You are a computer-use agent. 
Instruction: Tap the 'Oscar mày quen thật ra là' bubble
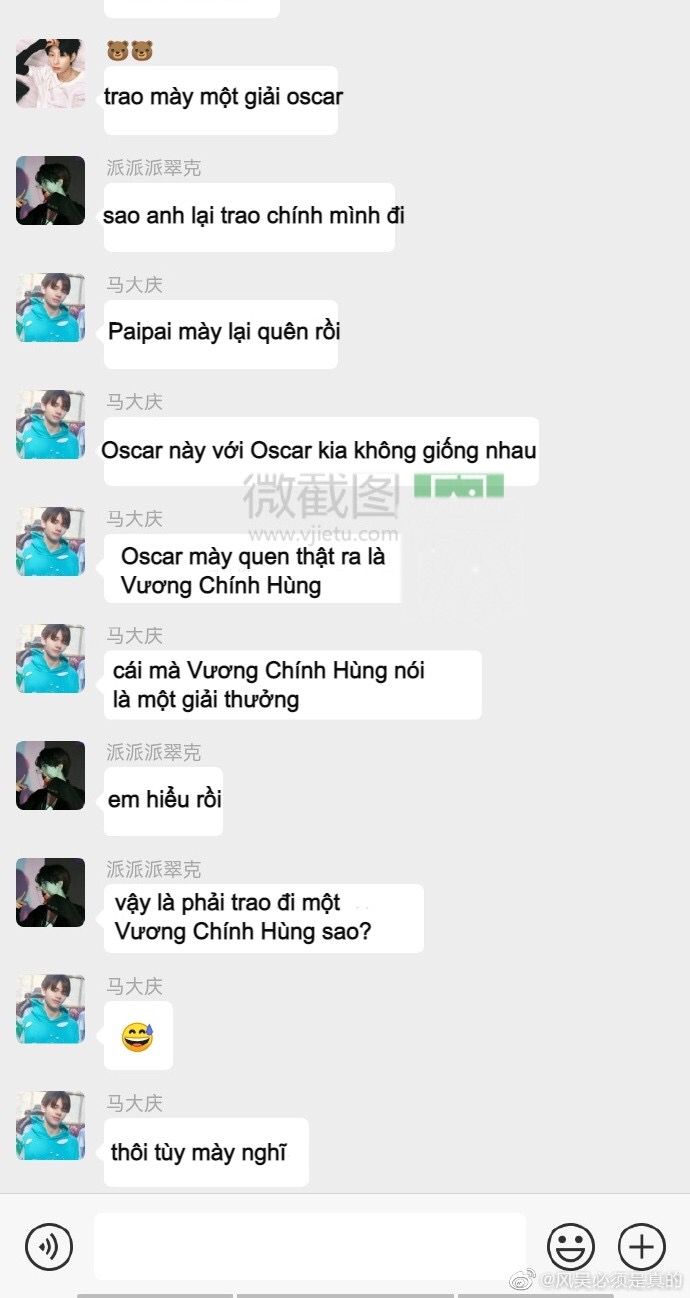[252, 569]
